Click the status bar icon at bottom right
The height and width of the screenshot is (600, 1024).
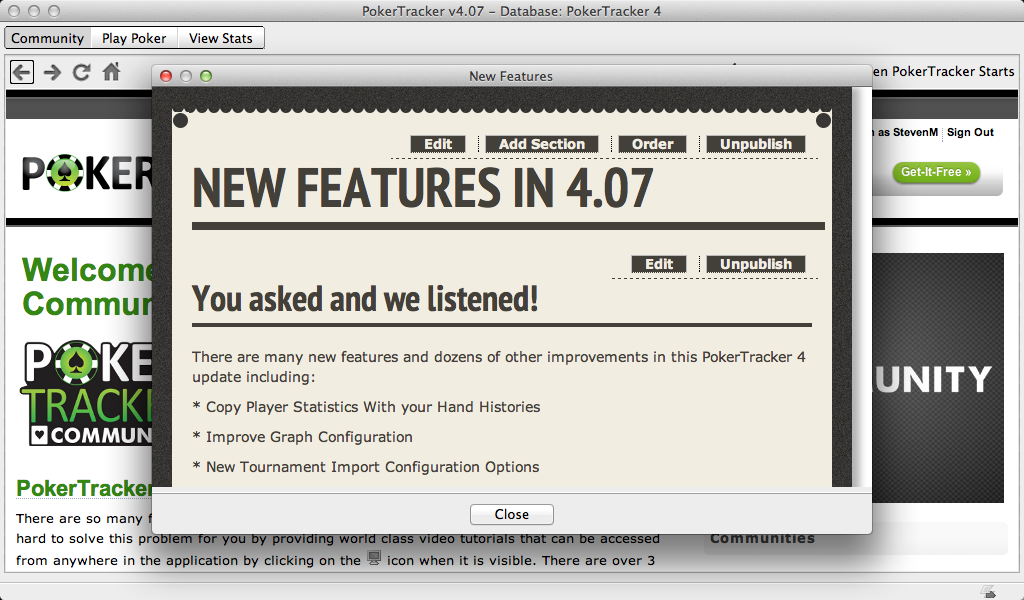(989, 591)
